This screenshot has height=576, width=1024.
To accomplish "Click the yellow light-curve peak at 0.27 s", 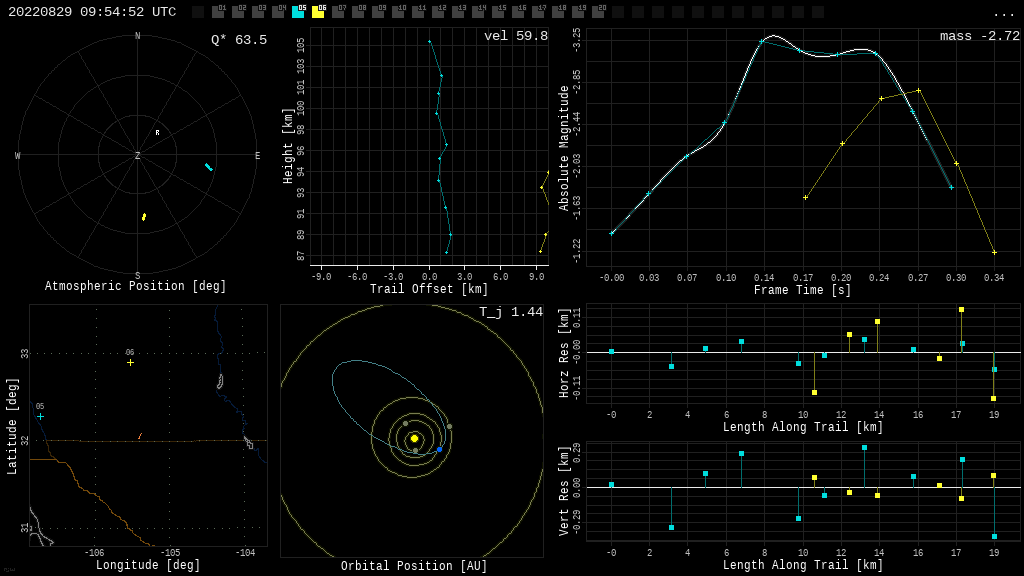I will 919,91.
